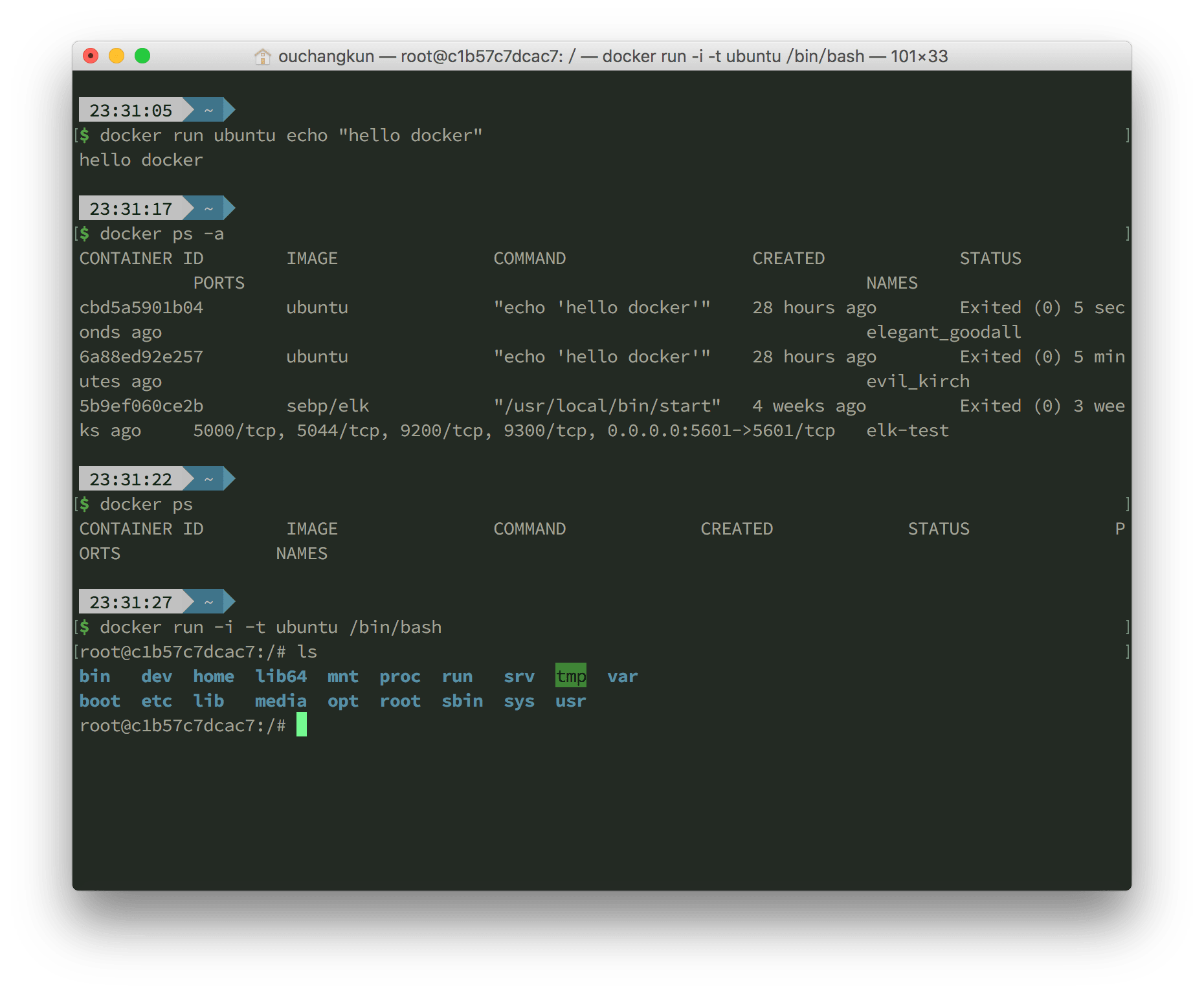Select the 23:31:27 timestamp prompt segment
The image size is (1204, 994).
(x=131, y=602)
